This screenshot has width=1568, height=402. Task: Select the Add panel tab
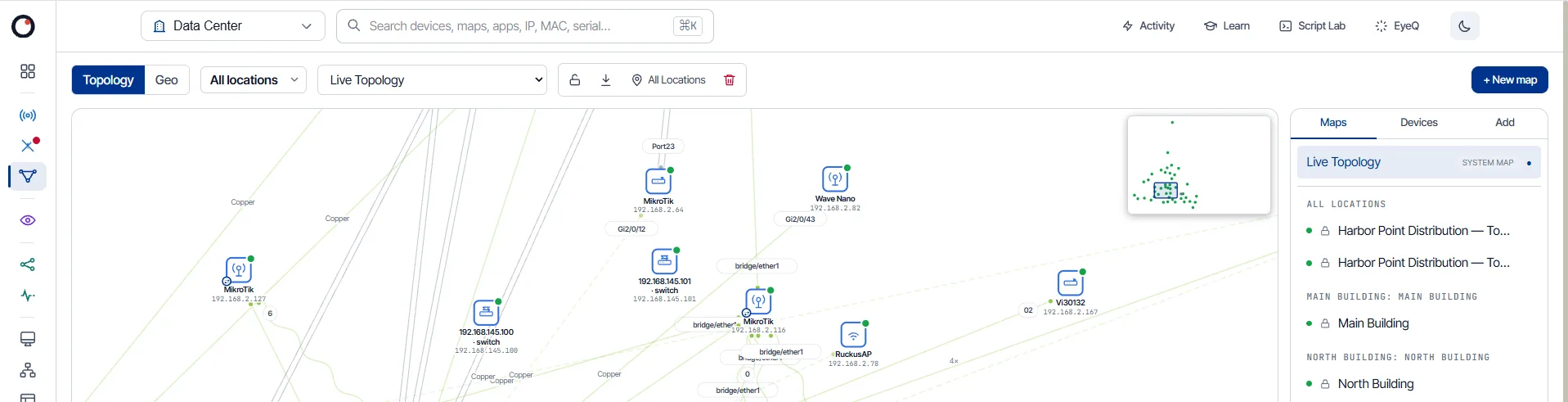click(x=1505, y=123)
